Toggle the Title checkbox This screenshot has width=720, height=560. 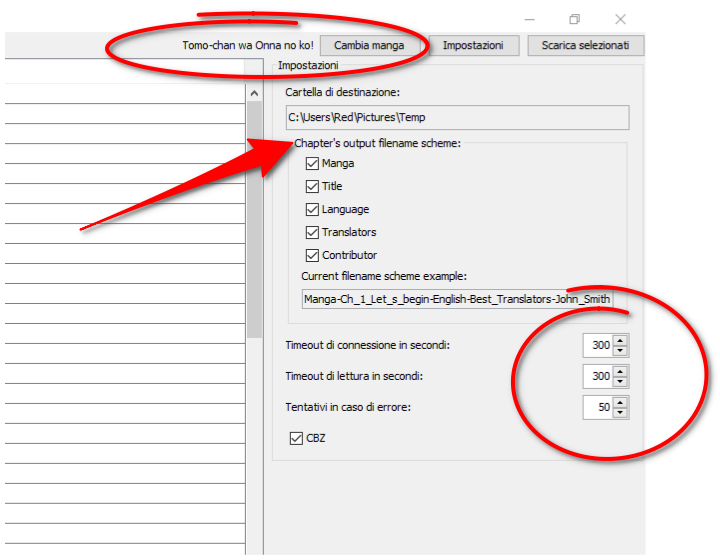tap(313, 187)
